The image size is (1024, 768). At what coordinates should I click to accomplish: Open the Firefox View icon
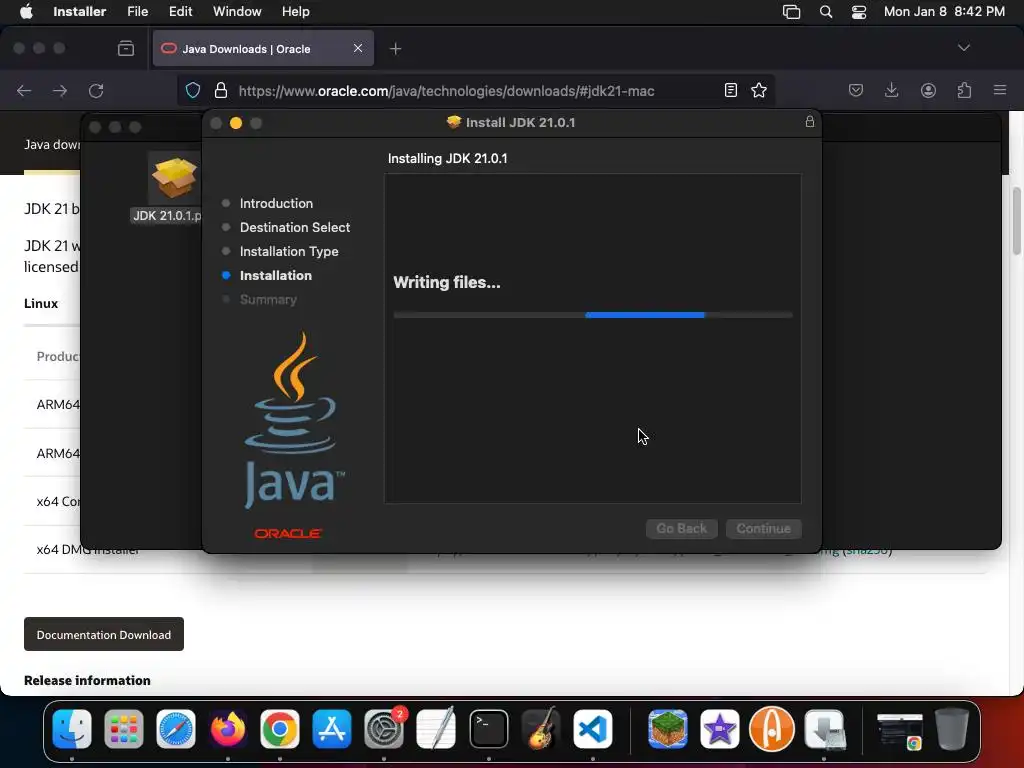click(x=126, y=48)
